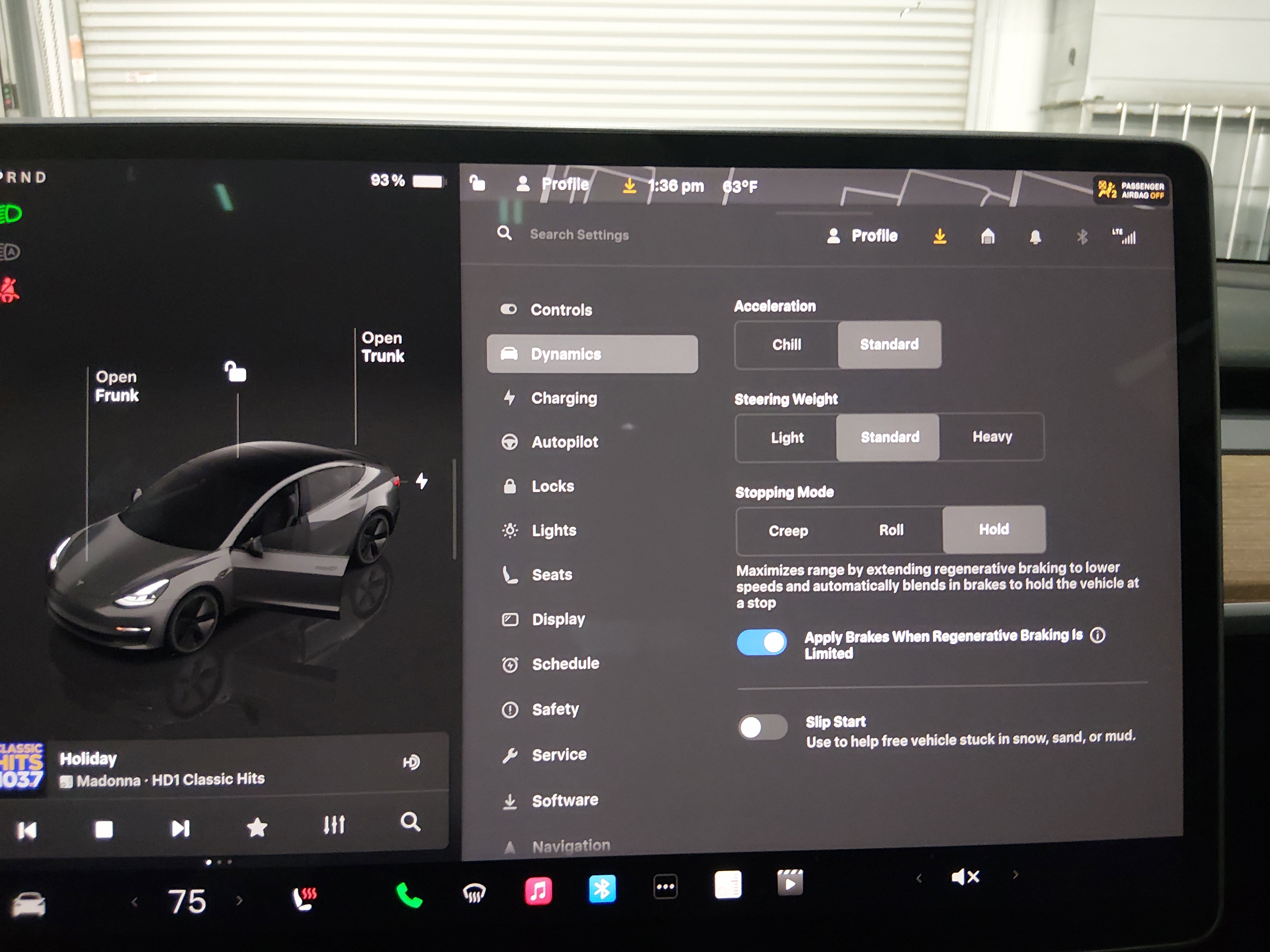Tap Open Frunk label
This screenshot has height=952, width=1270.
pyautogui.click(x=116, y=386)
